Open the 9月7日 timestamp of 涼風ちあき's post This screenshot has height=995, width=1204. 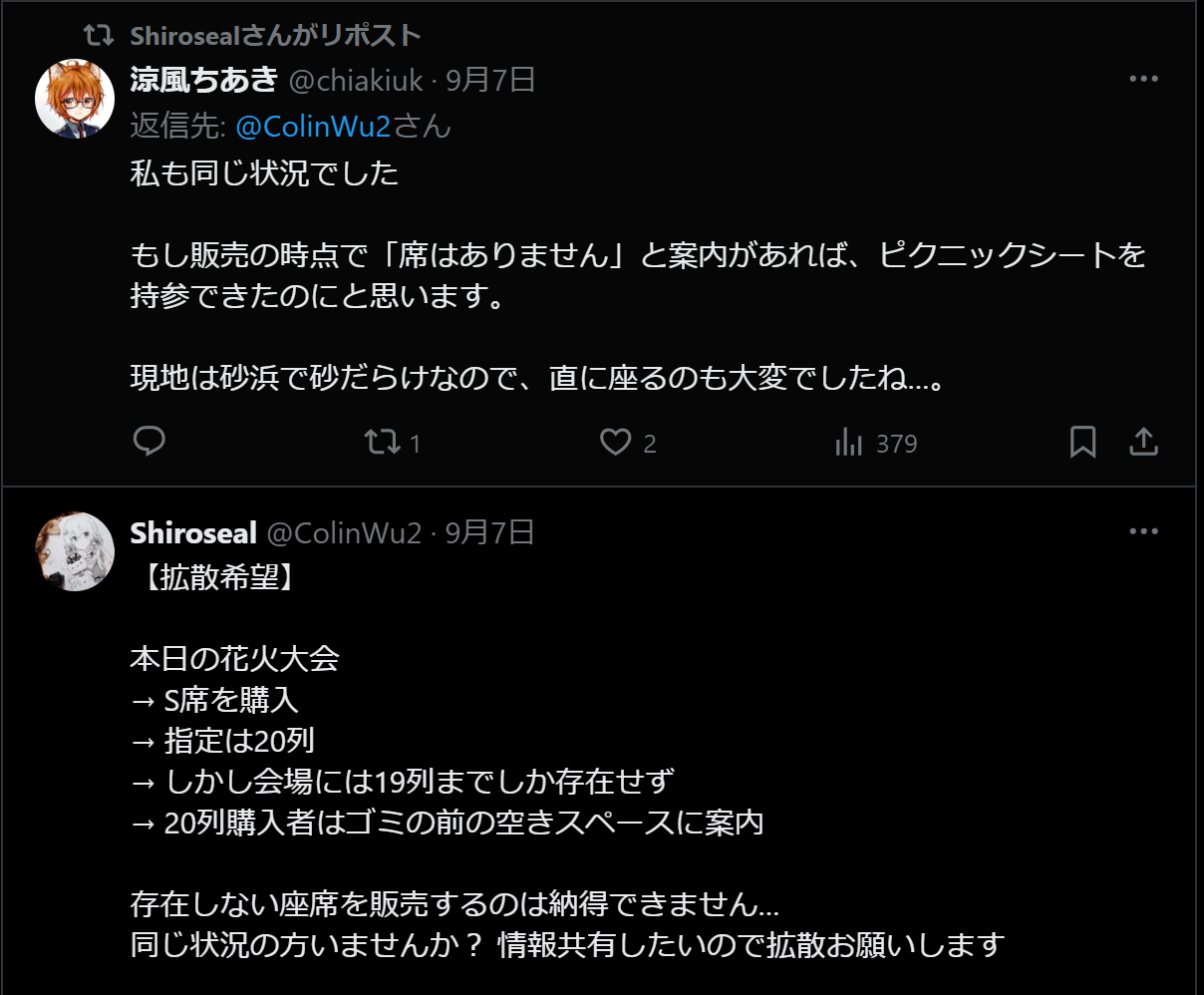click(x=490, y=80)
